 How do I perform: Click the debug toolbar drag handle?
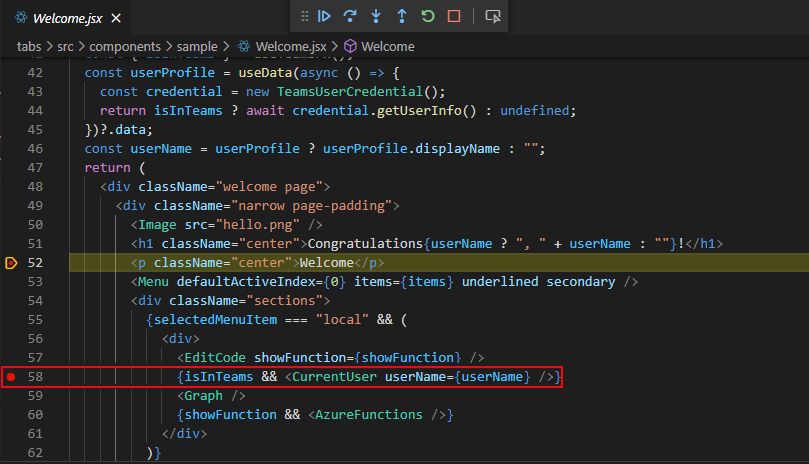304,16
